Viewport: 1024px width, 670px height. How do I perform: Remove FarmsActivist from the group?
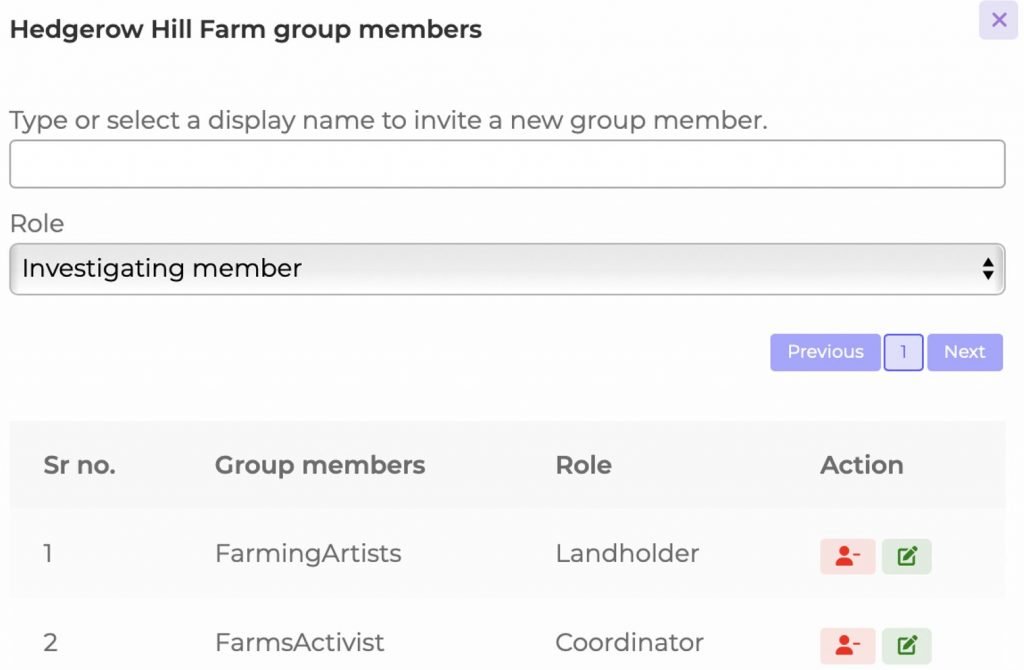click(847, 645)
